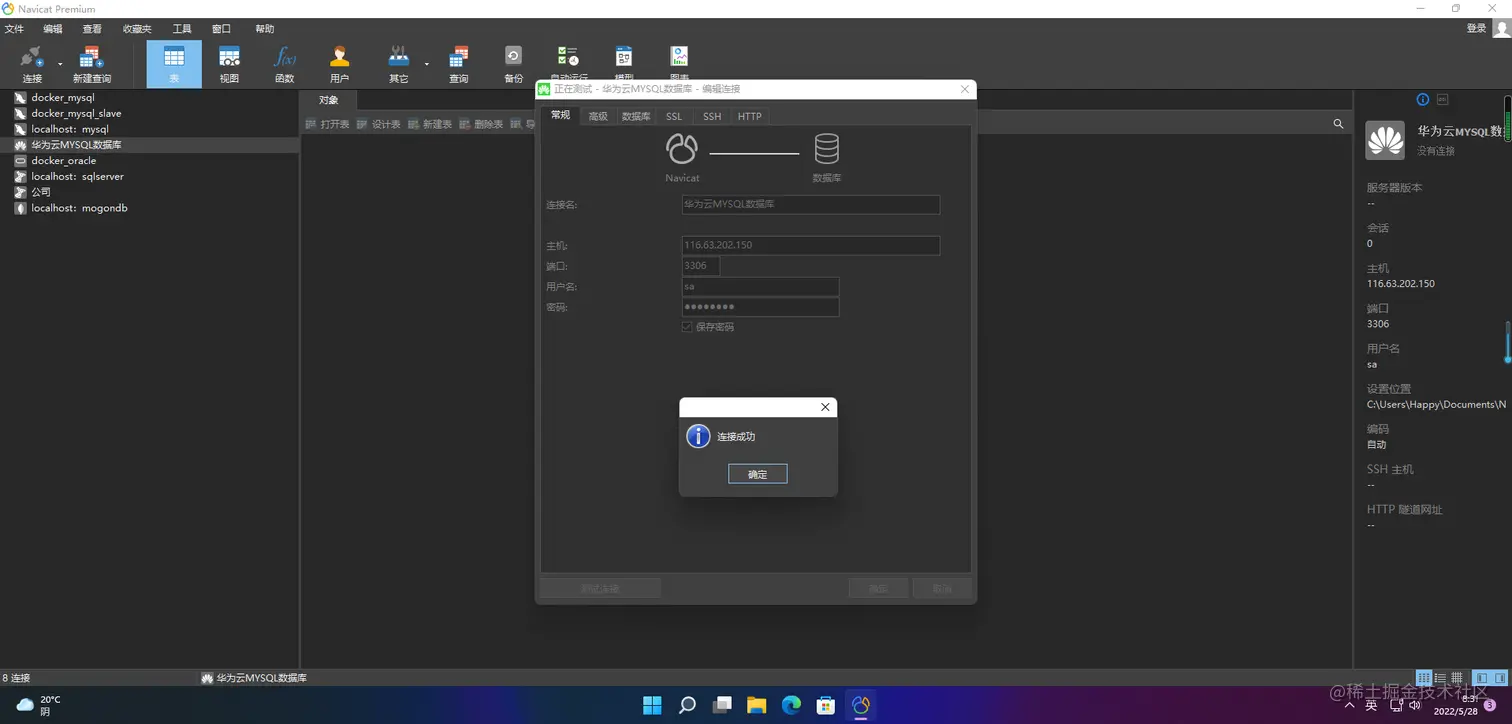
Task: Select the docker_oracle connection in the tree
Action: 64,160
